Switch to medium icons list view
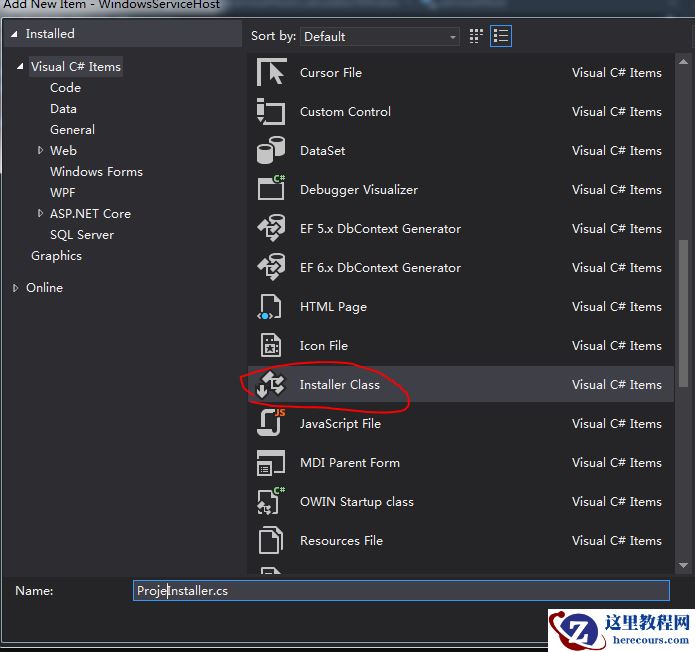The width and height of the screenshot is (695, 652). 501,36
